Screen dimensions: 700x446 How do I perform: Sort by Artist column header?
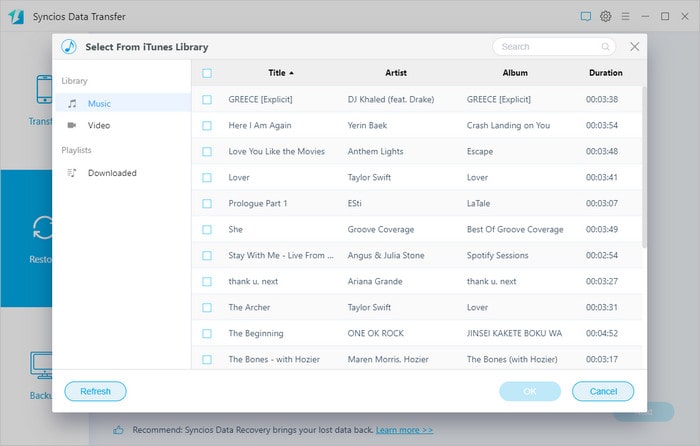click(x=396, y=73)
